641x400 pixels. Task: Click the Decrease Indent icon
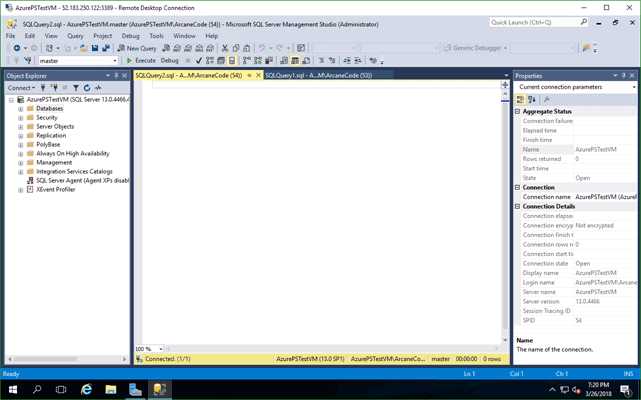pyautogui.click(x=347, y=61)
